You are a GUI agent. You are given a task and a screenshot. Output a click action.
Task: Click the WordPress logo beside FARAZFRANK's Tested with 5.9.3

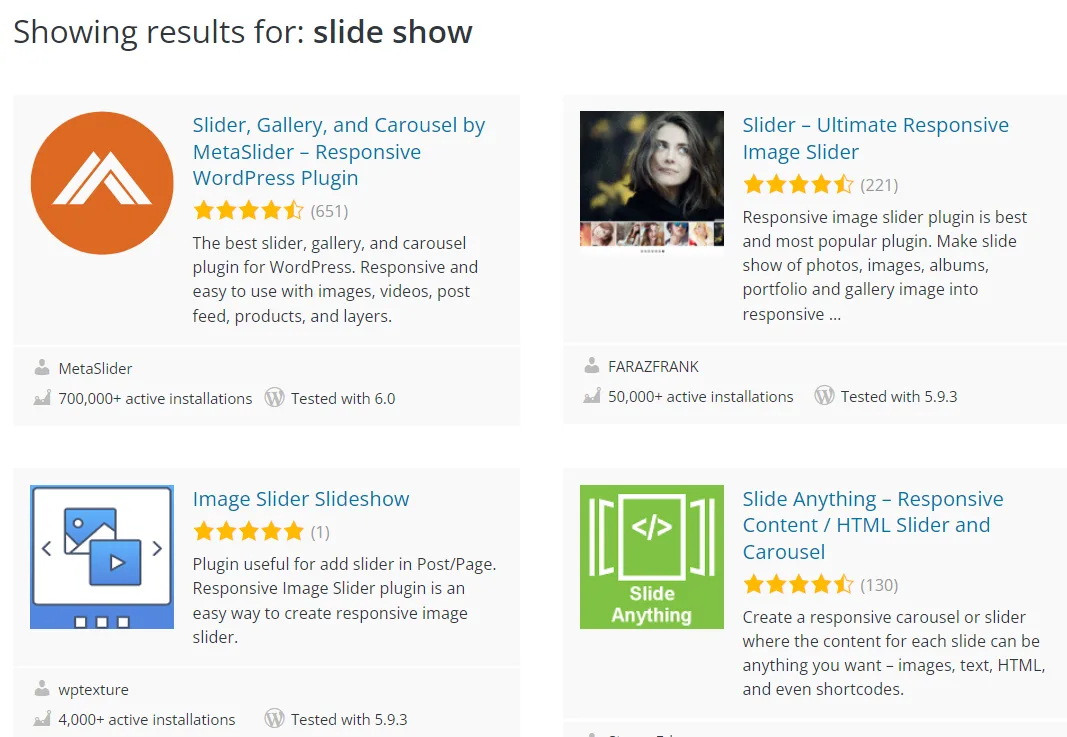[824, 396]
